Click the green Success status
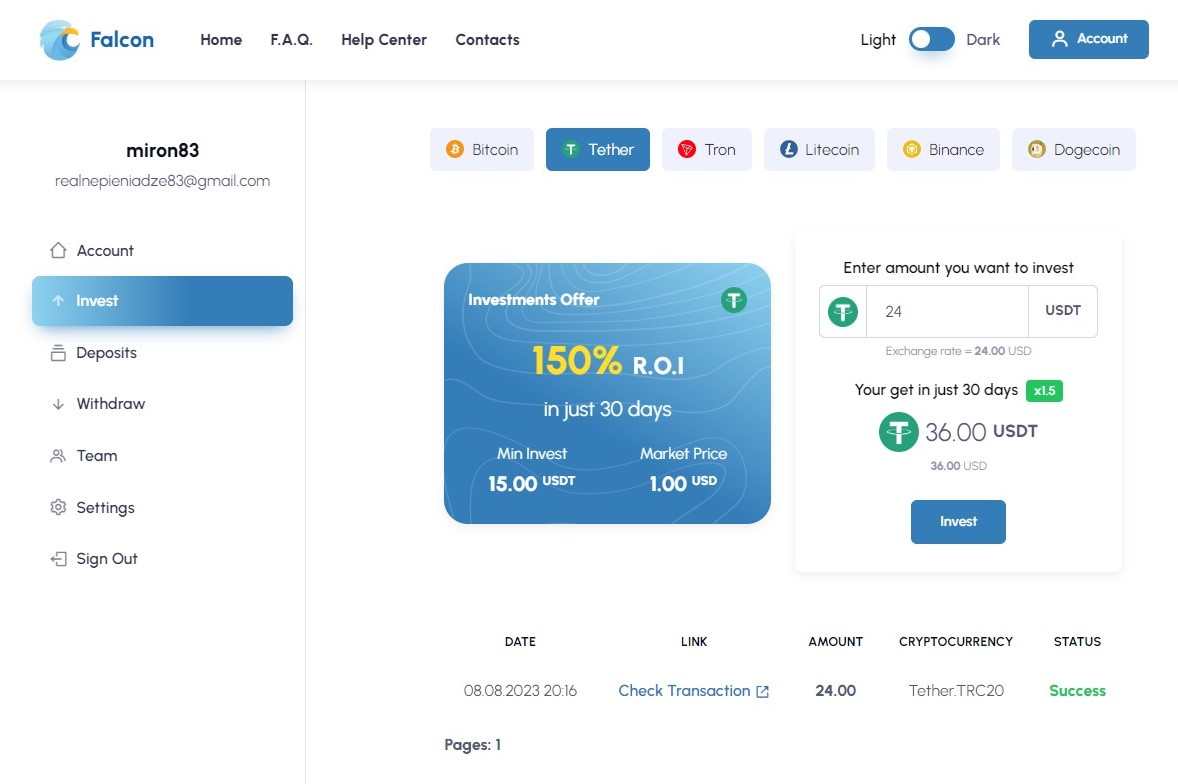Viewport: 1178px width, 784px height. coord(1077,691)
